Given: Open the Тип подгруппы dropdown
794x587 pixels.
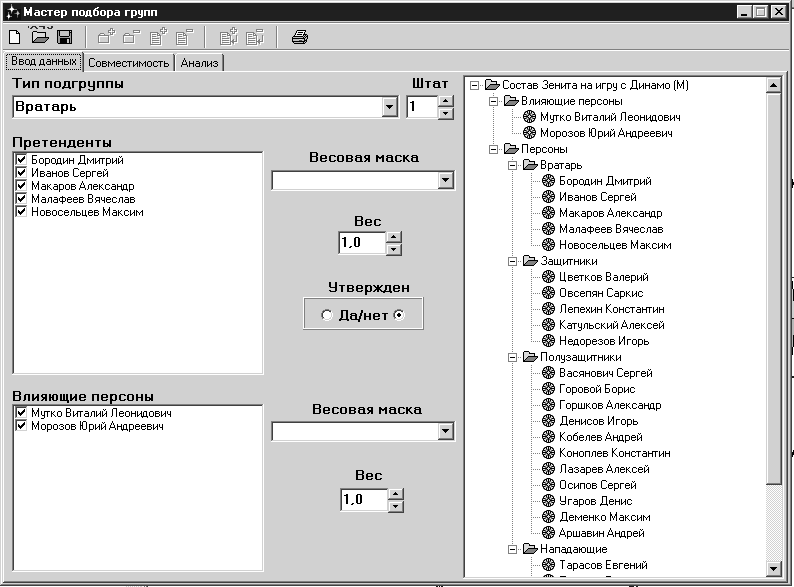Looking at the screenshot, I should (389, 107).
